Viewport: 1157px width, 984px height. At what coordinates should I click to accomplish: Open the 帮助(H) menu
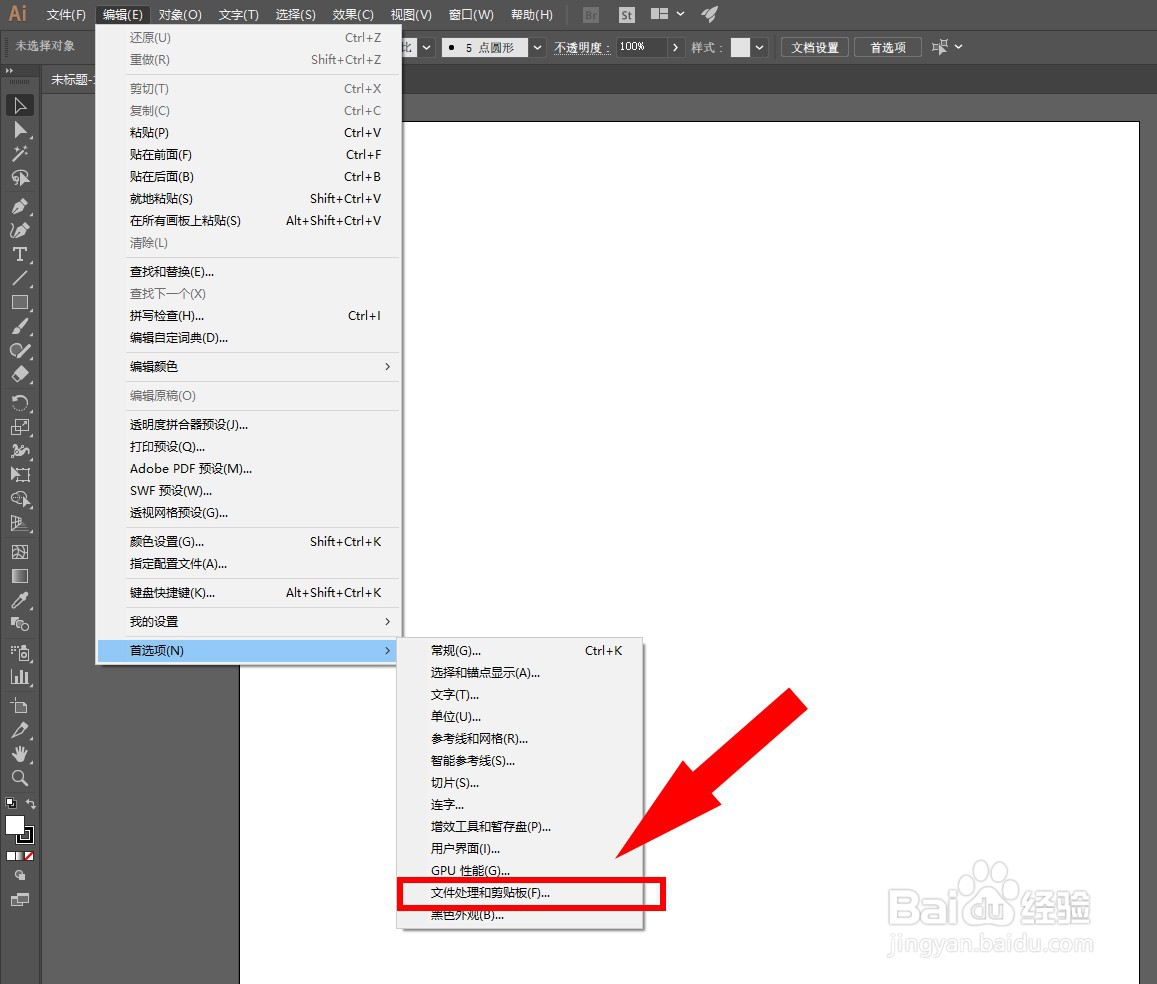pos(531,15)
